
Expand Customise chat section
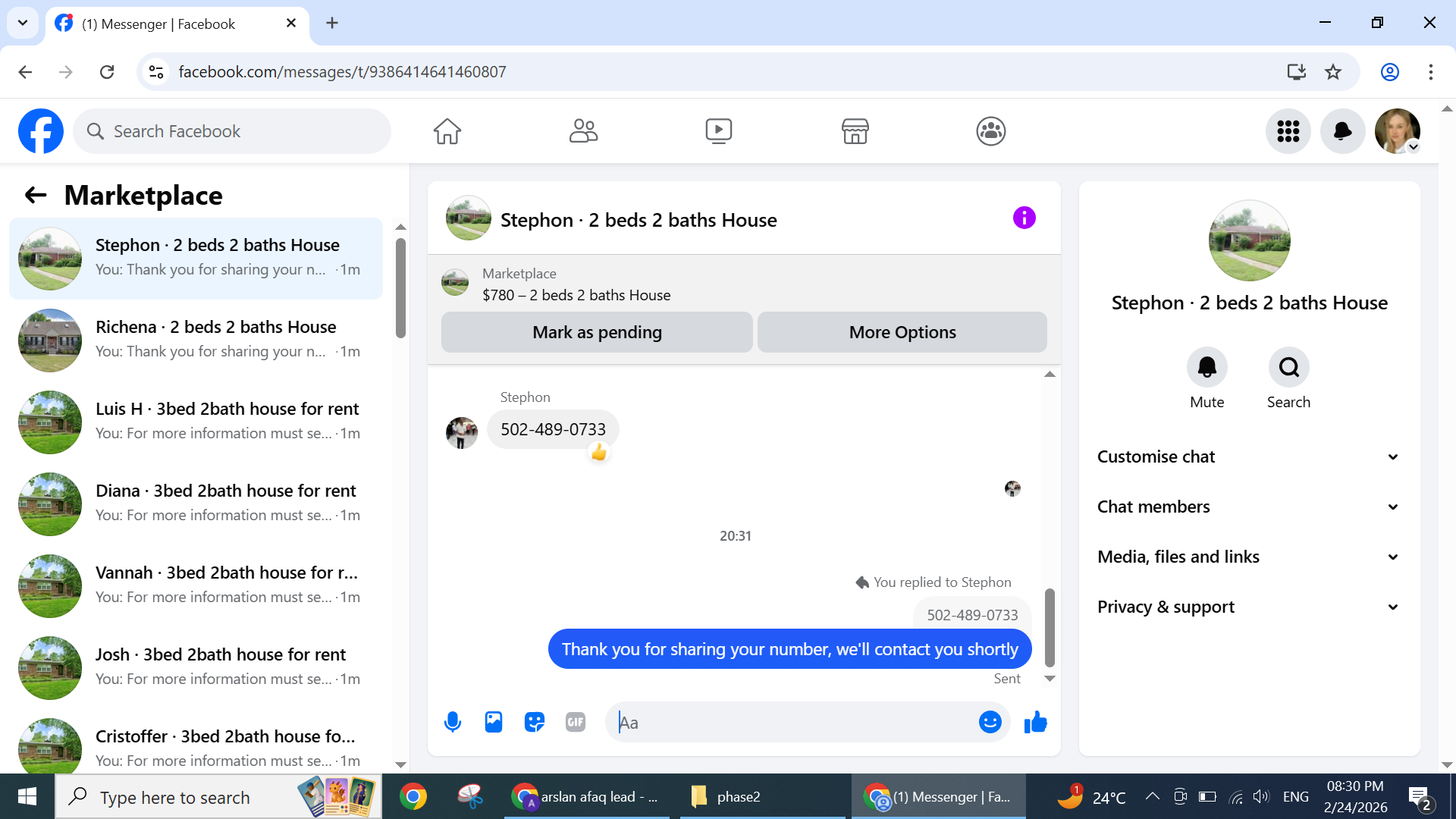[1248, 457]
